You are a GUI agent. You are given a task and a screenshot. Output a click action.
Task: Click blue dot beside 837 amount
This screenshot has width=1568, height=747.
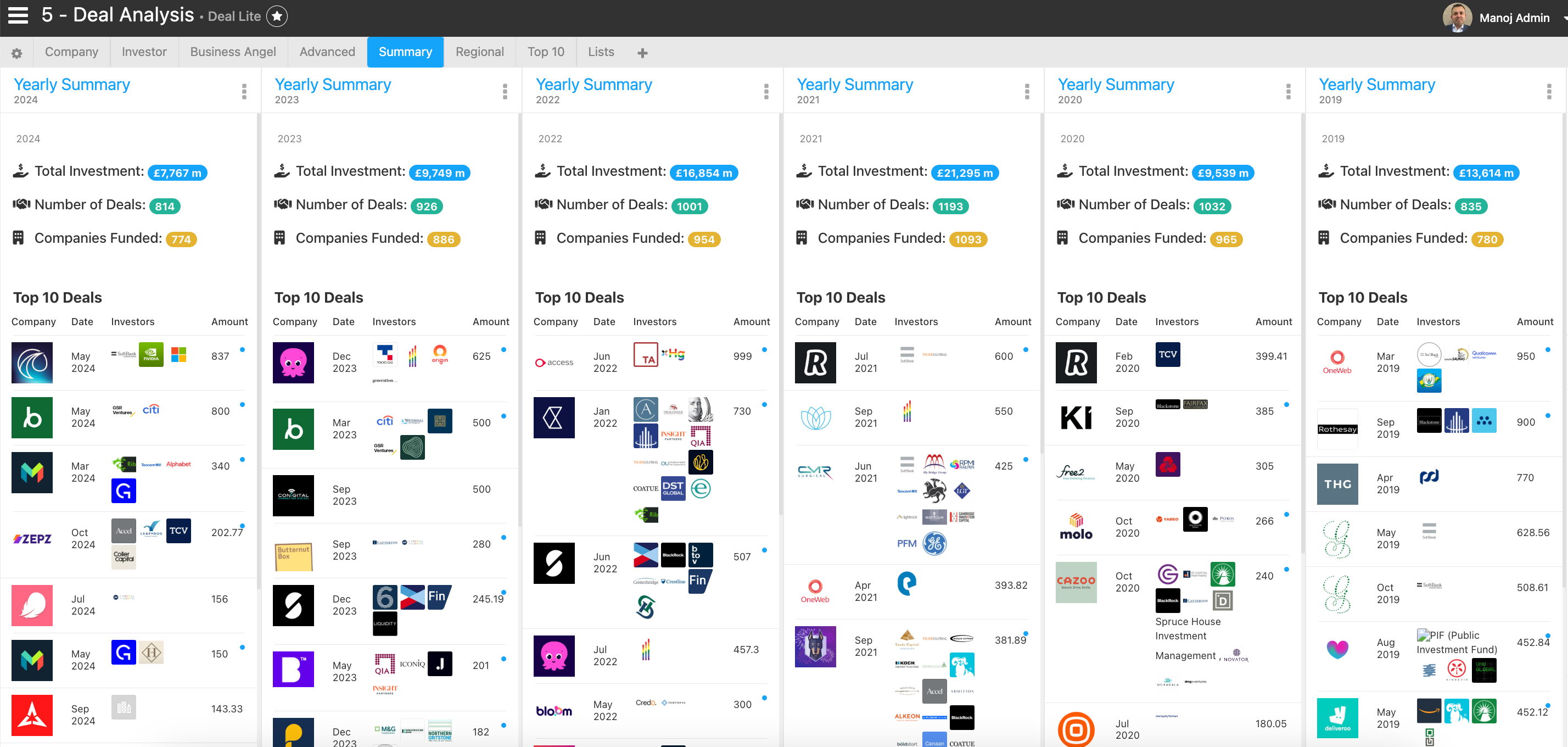(242, 349)
